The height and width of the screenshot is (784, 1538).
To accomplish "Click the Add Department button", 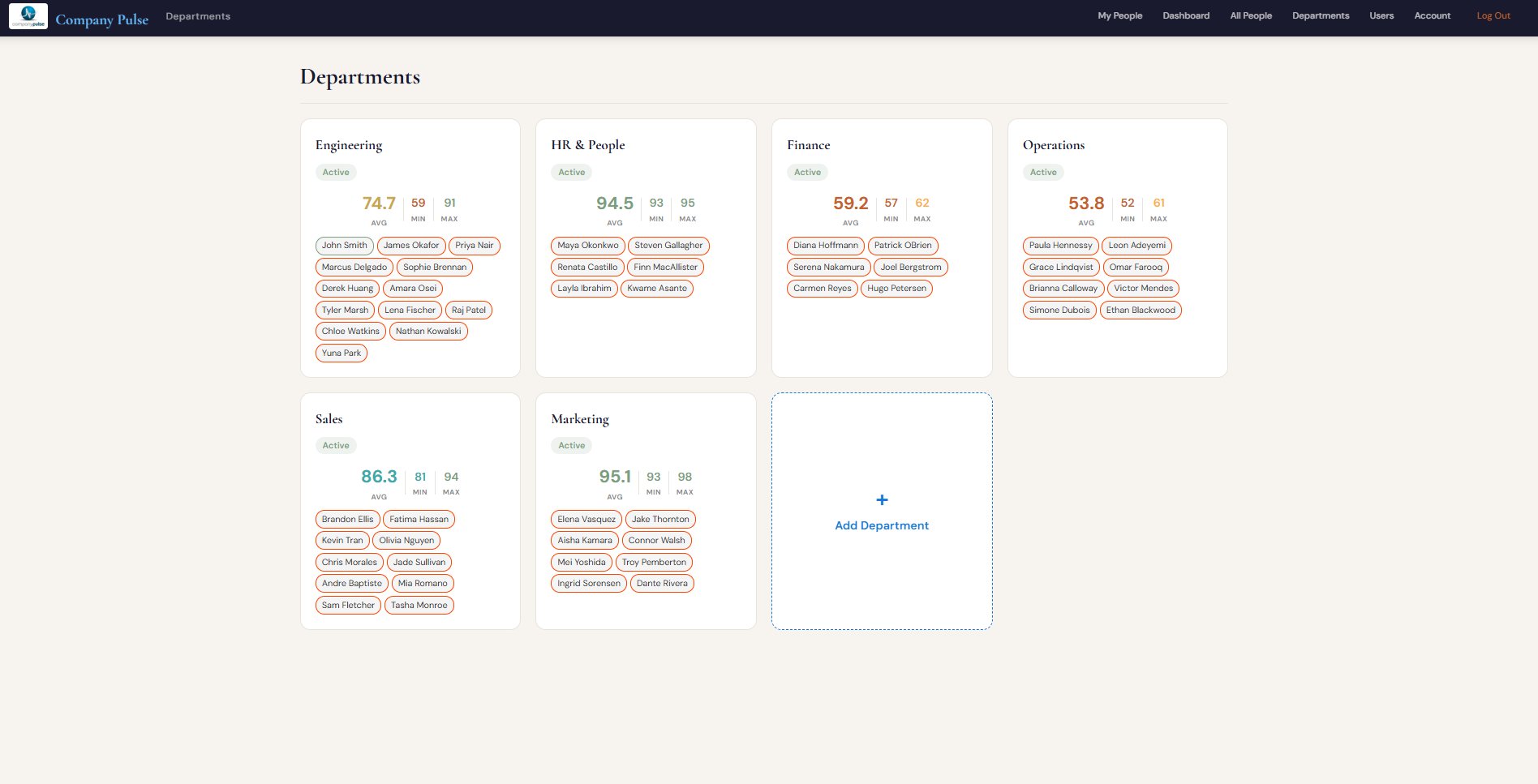I will click(x=882, y=525).
